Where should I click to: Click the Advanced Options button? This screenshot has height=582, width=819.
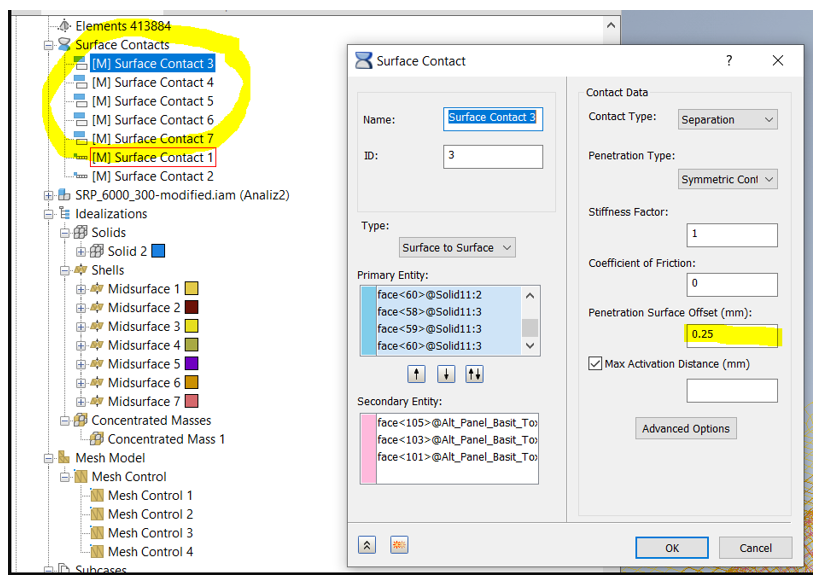(x=686, y=428)
